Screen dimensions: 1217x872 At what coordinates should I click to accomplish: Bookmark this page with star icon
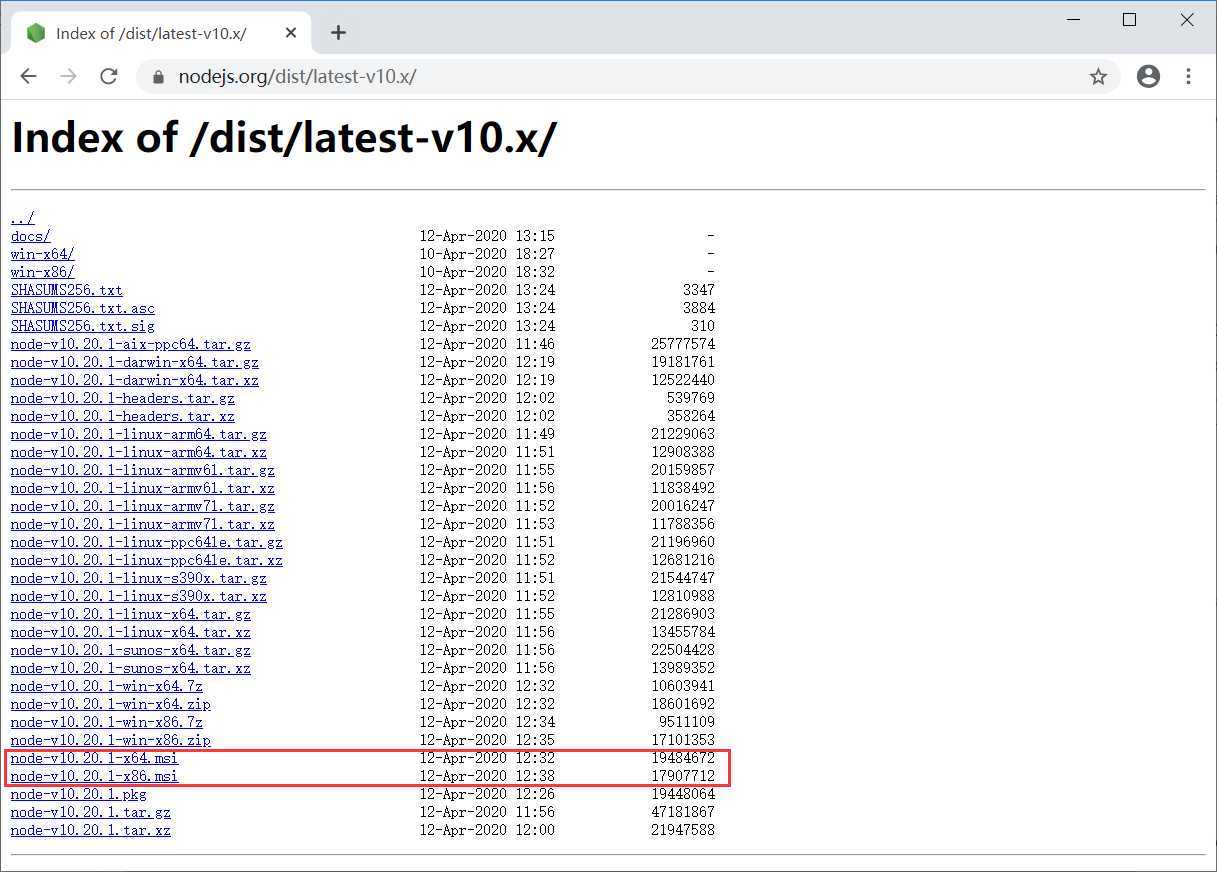tap(1098, 77)
